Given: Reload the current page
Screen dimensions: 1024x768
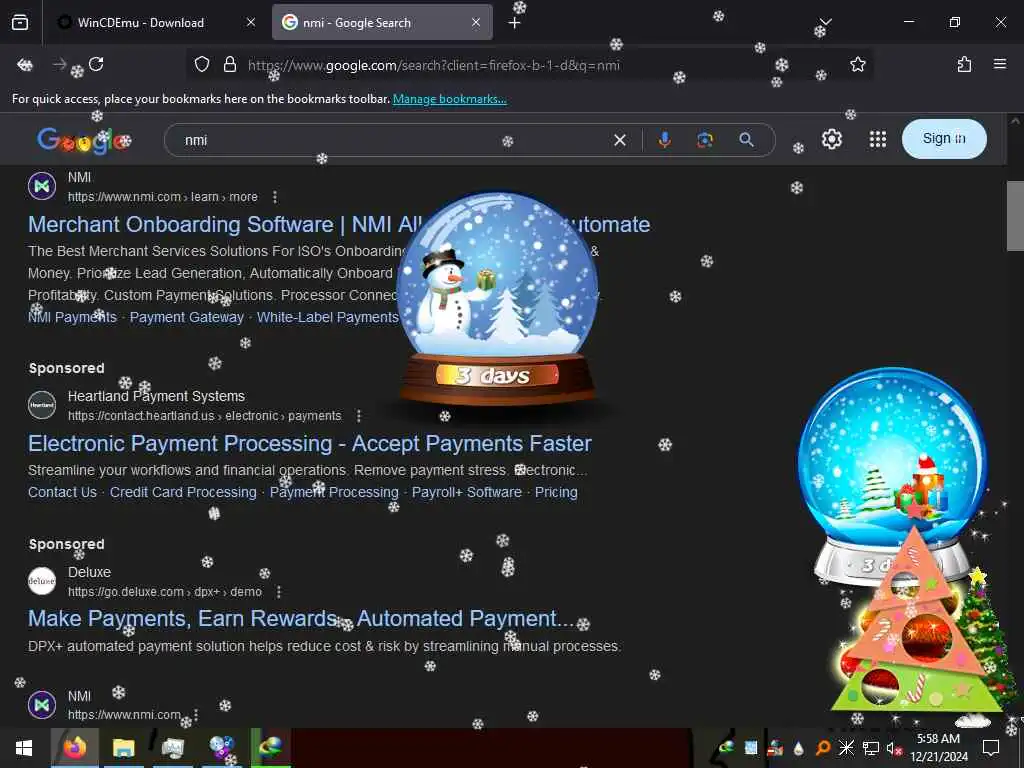Looking at the screenshot, I should pyautogui.click(x=96, y=65).
